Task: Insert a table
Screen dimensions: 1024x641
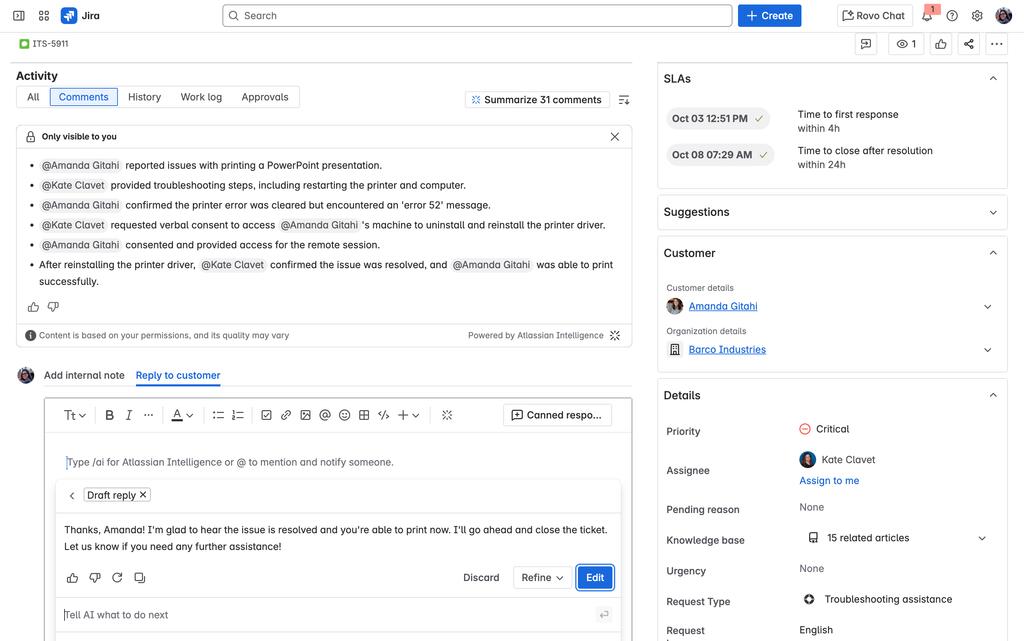Action: (364, 415)
